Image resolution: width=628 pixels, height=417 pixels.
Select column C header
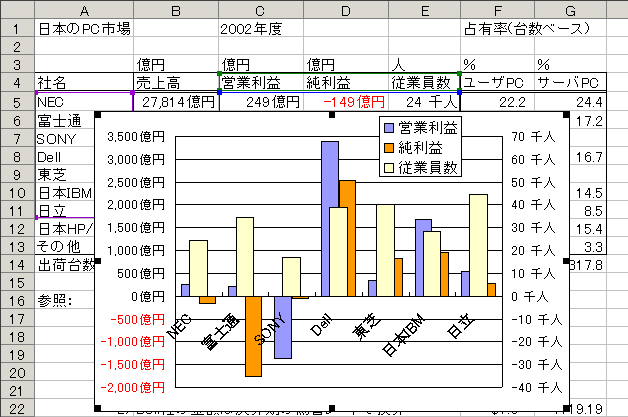pos(261,9)
